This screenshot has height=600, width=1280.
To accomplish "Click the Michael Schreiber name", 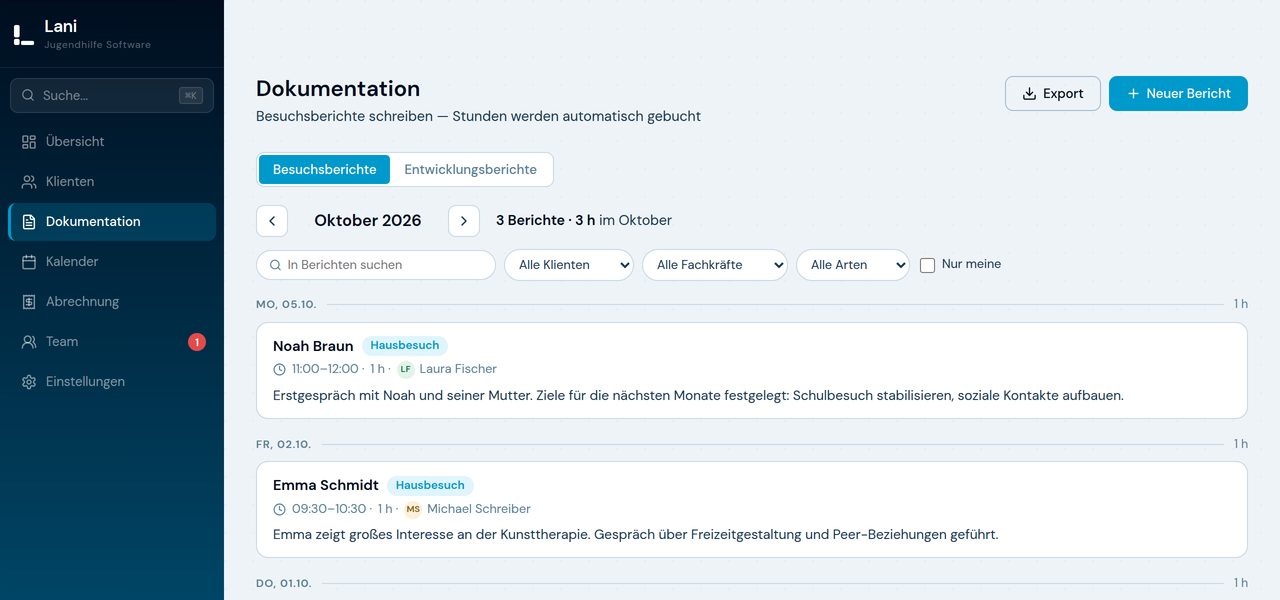I will point(479,509).
